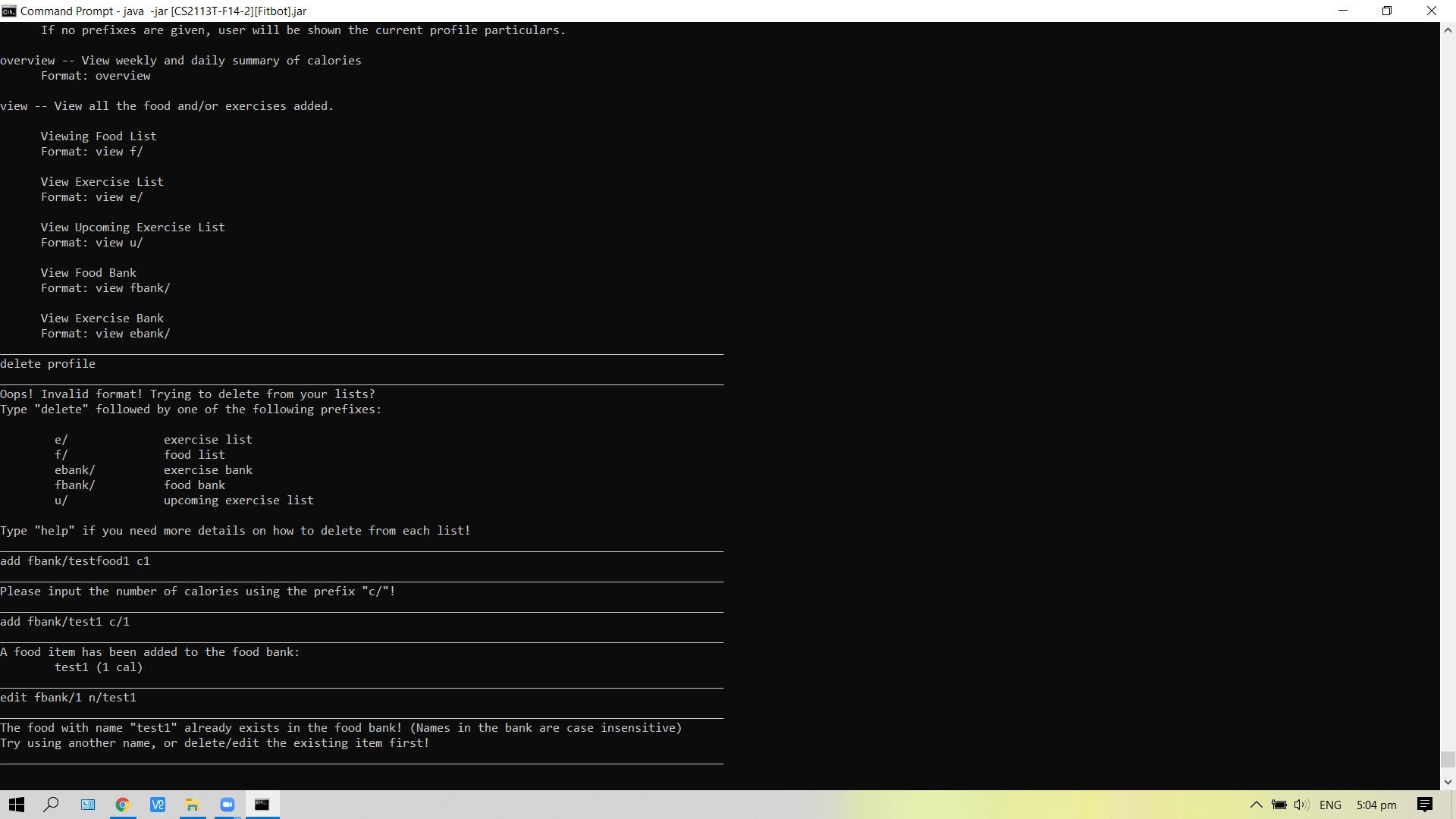
Task: Restore down the Command Prompt window
Action: [1387, 11]
